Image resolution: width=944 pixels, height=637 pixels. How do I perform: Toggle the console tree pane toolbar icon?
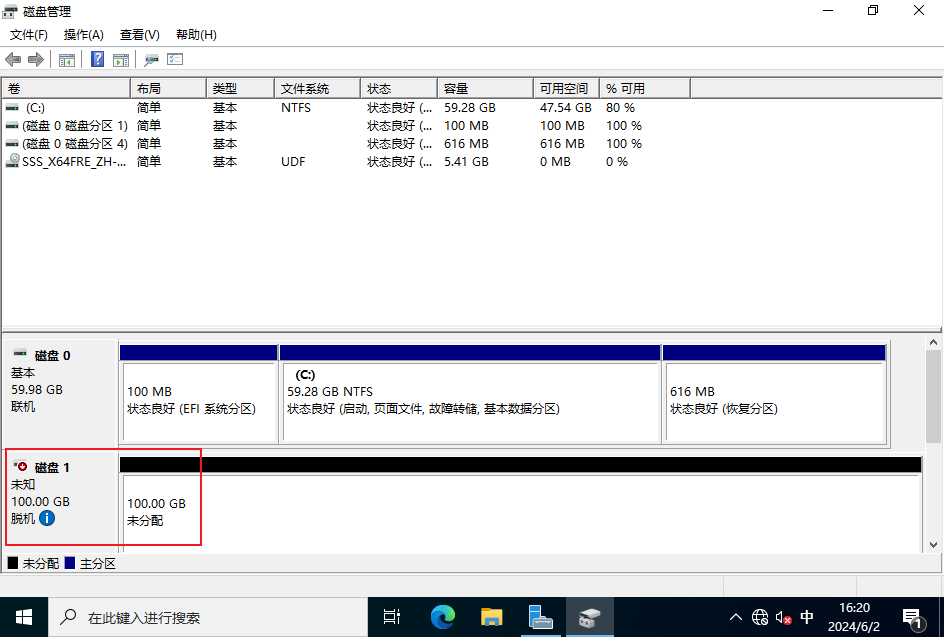coord(67,60)
